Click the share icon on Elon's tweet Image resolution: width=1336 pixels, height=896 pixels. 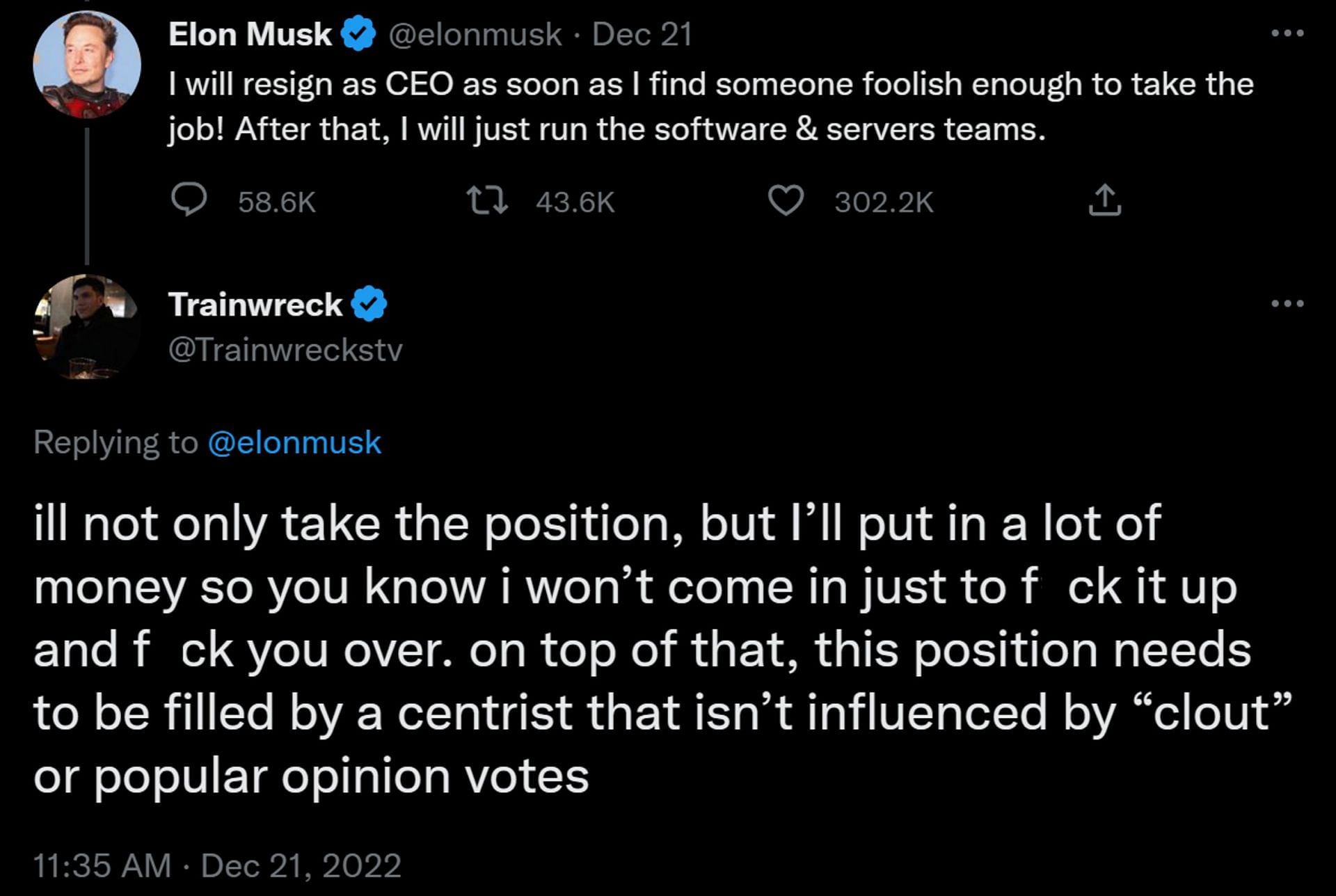1104,202
